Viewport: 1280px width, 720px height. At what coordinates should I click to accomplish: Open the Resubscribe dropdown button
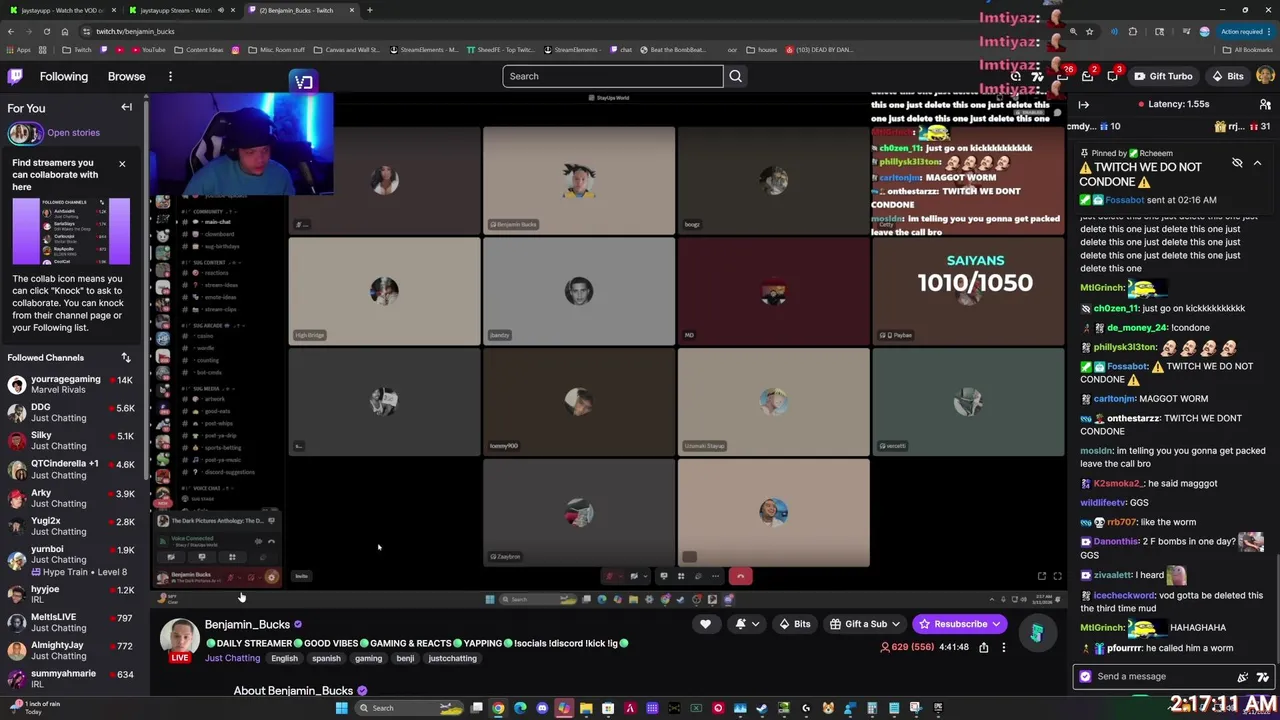tap(960, 624)
